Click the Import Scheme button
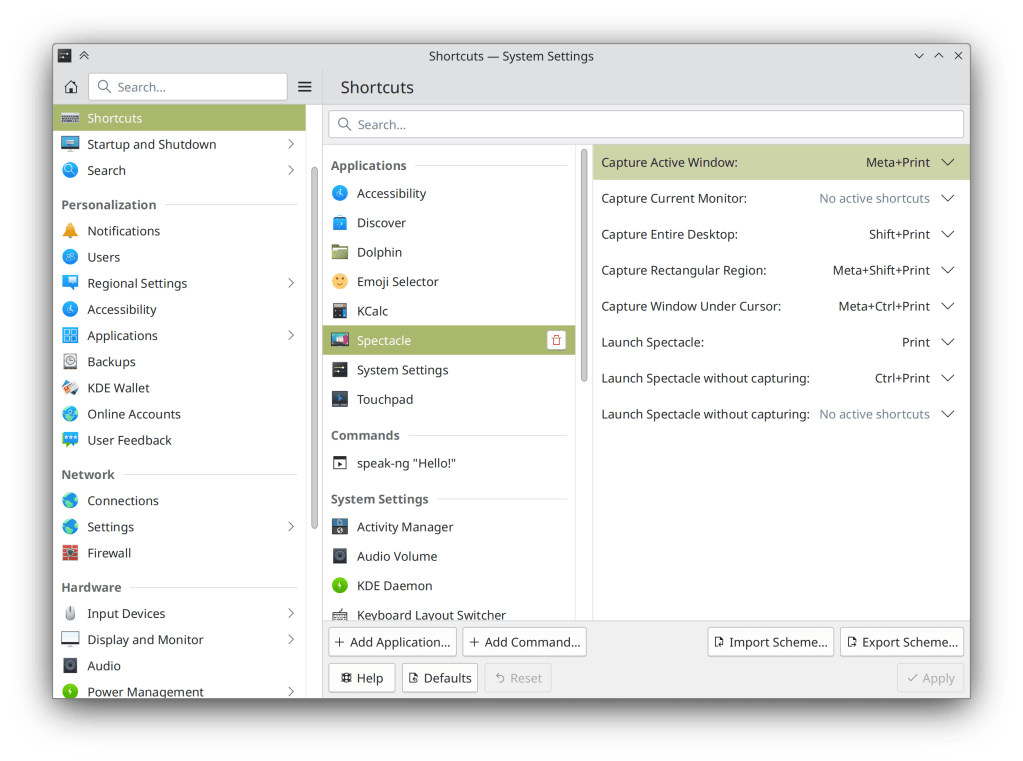Viewport: 1023px width, 761px height. pos(770,641)
